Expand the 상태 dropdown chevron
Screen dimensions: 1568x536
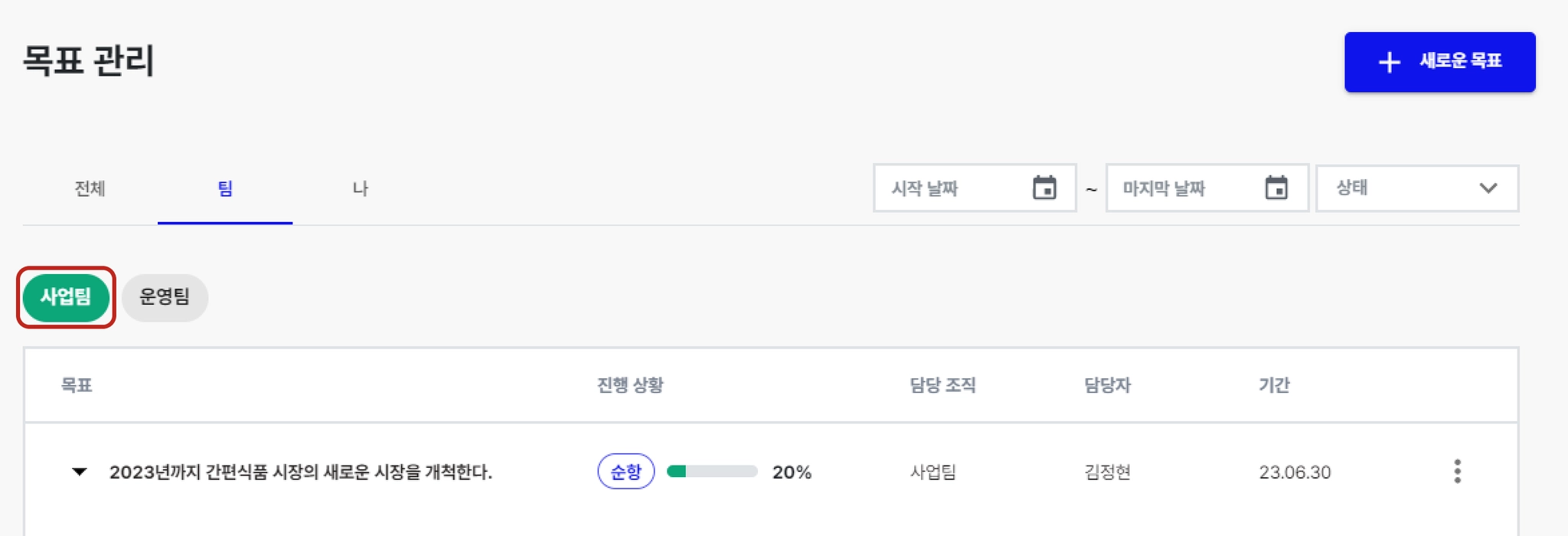1488,188
